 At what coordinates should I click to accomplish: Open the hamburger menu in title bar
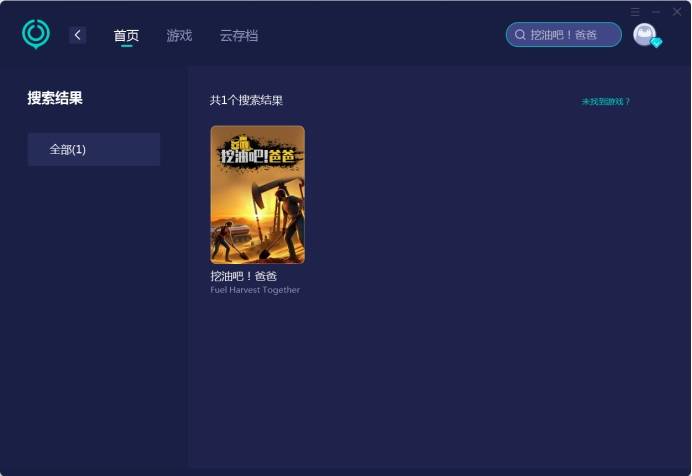click(635, 12)
